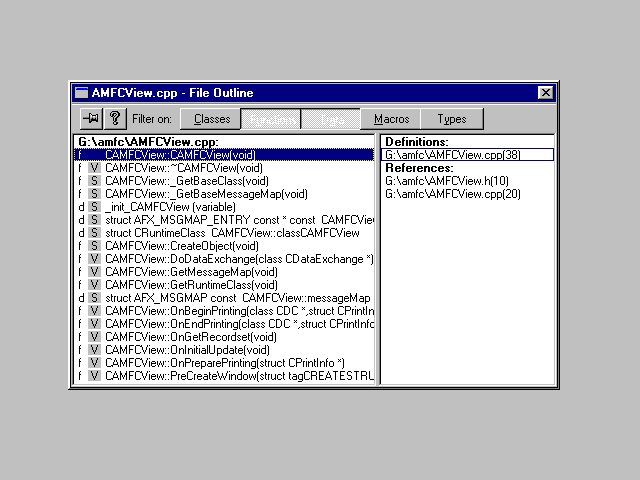Click the pushpin icon to pin window
640x480 pixels.
point(90,119)
